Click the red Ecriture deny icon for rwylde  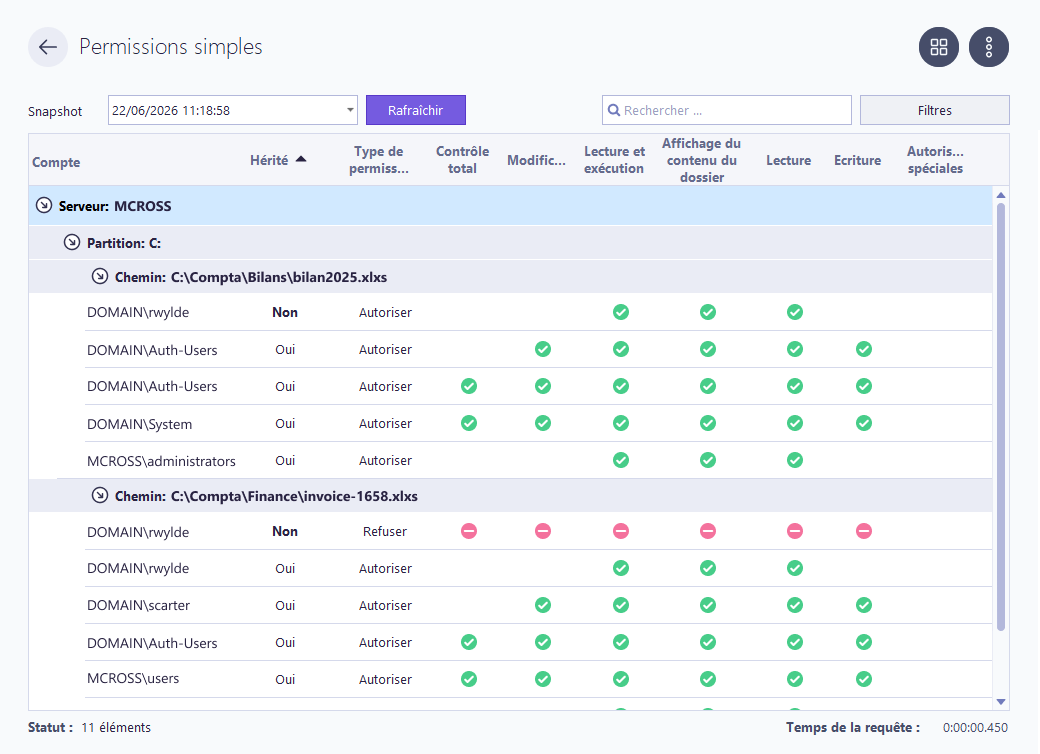864,531
